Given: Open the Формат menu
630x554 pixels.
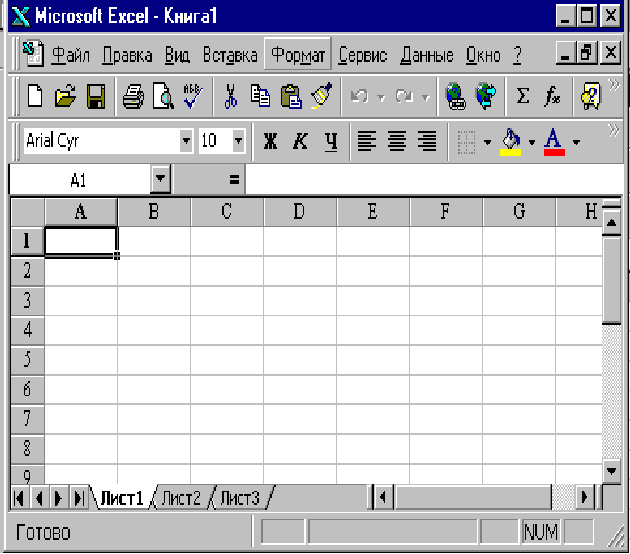Looking at the screenshot, I should click(x=298, y=54).
